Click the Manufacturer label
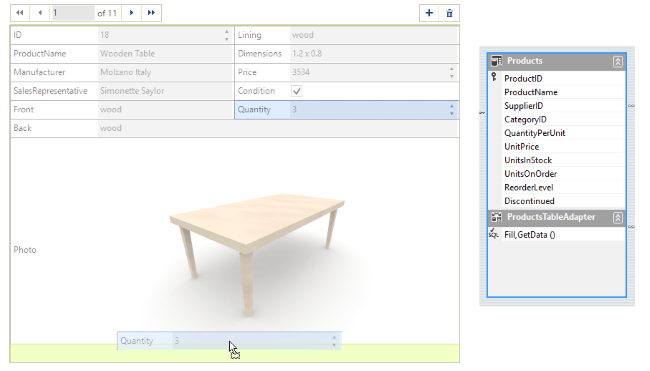 (39, 72)
